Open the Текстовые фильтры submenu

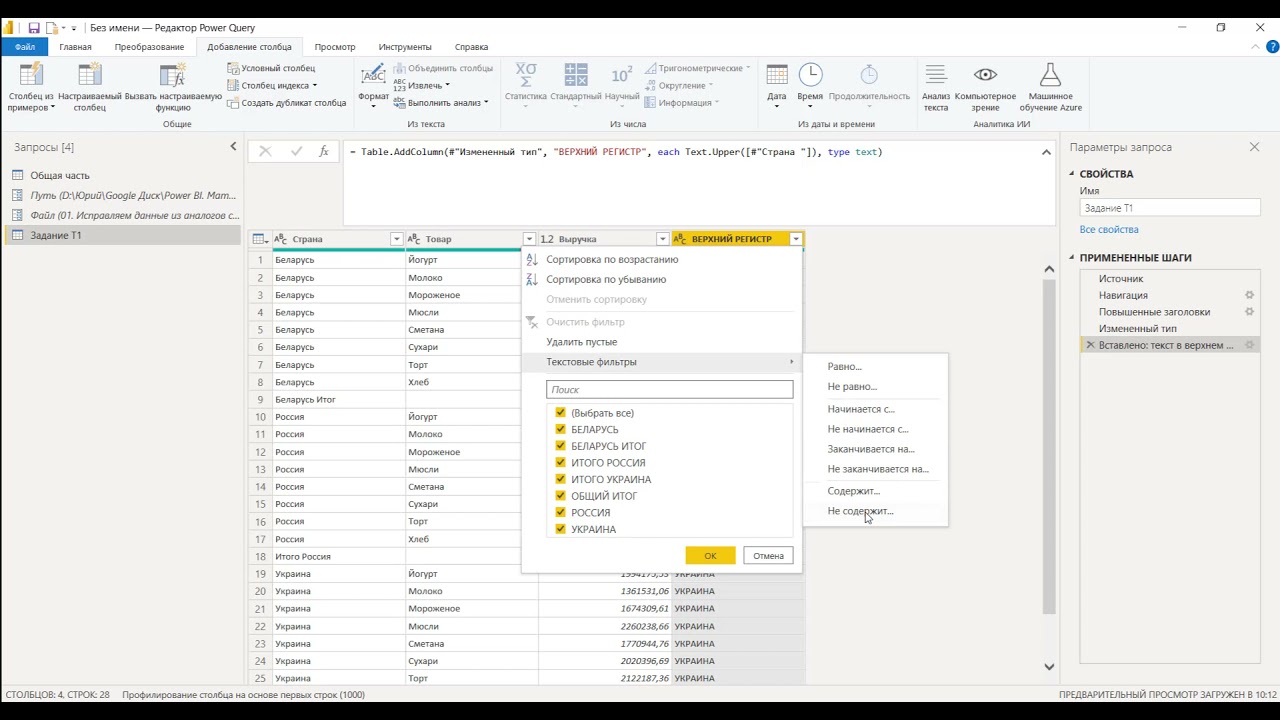tap(662, 362)
